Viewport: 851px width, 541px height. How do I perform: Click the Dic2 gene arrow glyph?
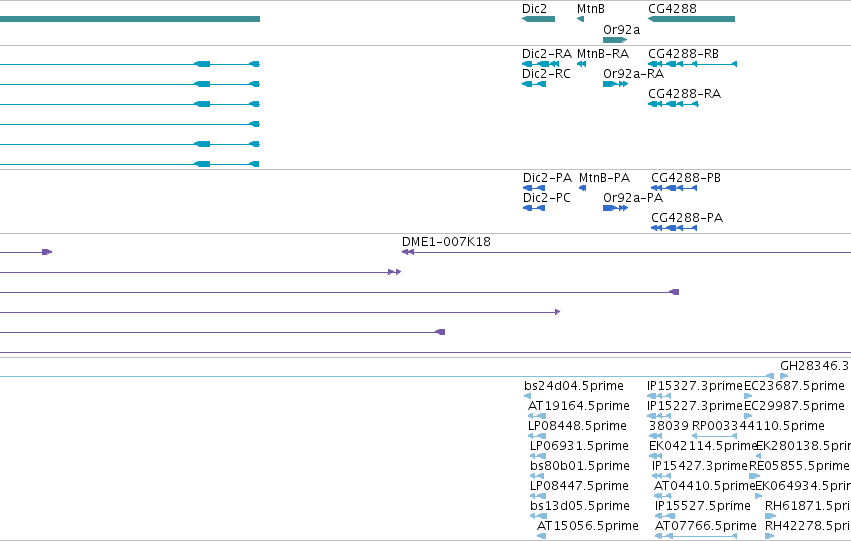(x=538, y=19)
